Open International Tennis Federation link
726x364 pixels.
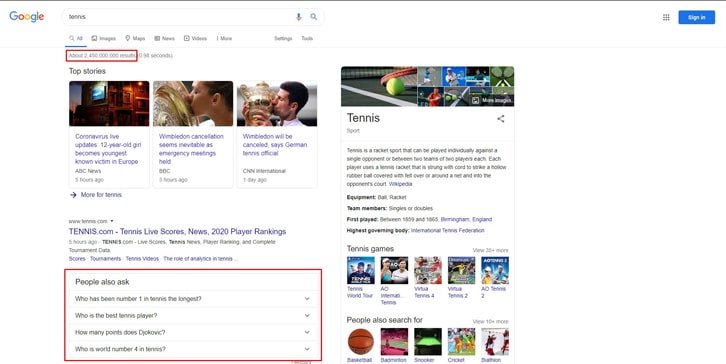point(447,230)
